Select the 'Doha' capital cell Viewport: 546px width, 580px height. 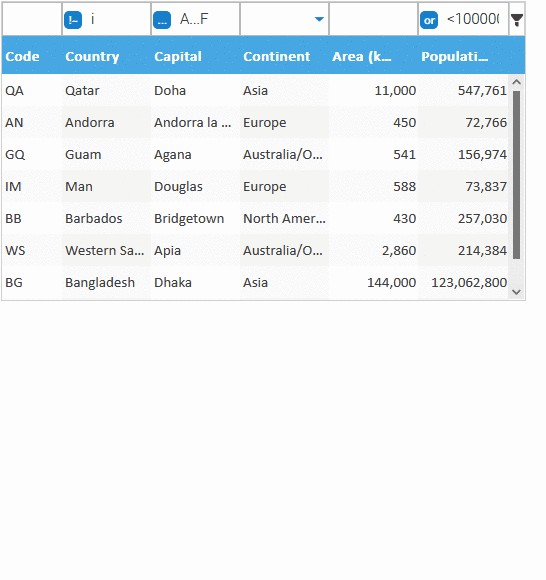click(x=195, y=91)
